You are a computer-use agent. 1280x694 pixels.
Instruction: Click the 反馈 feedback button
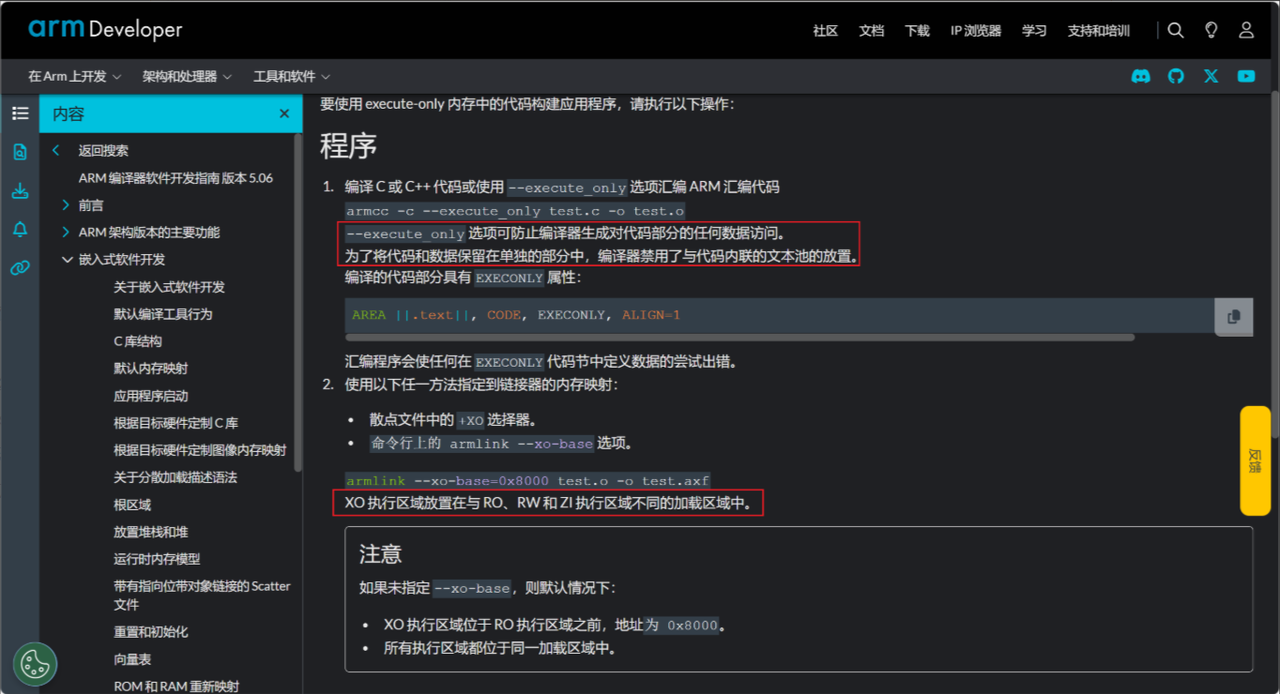pyautogui.click(x=1255, y=460)
